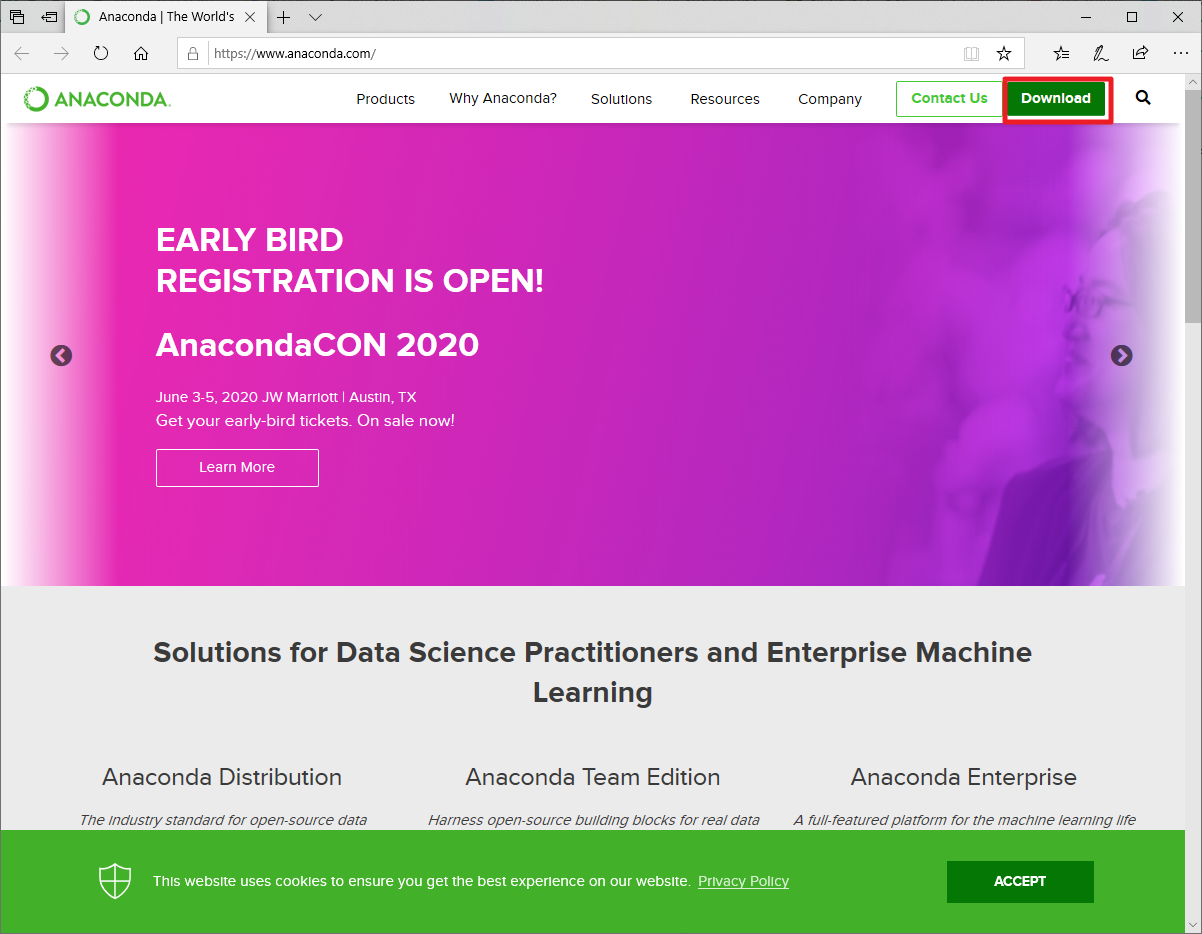The width and height of the screenshot is (1202, 934).
Task: Open the Privacy Policy link
Action: point(743,881)
